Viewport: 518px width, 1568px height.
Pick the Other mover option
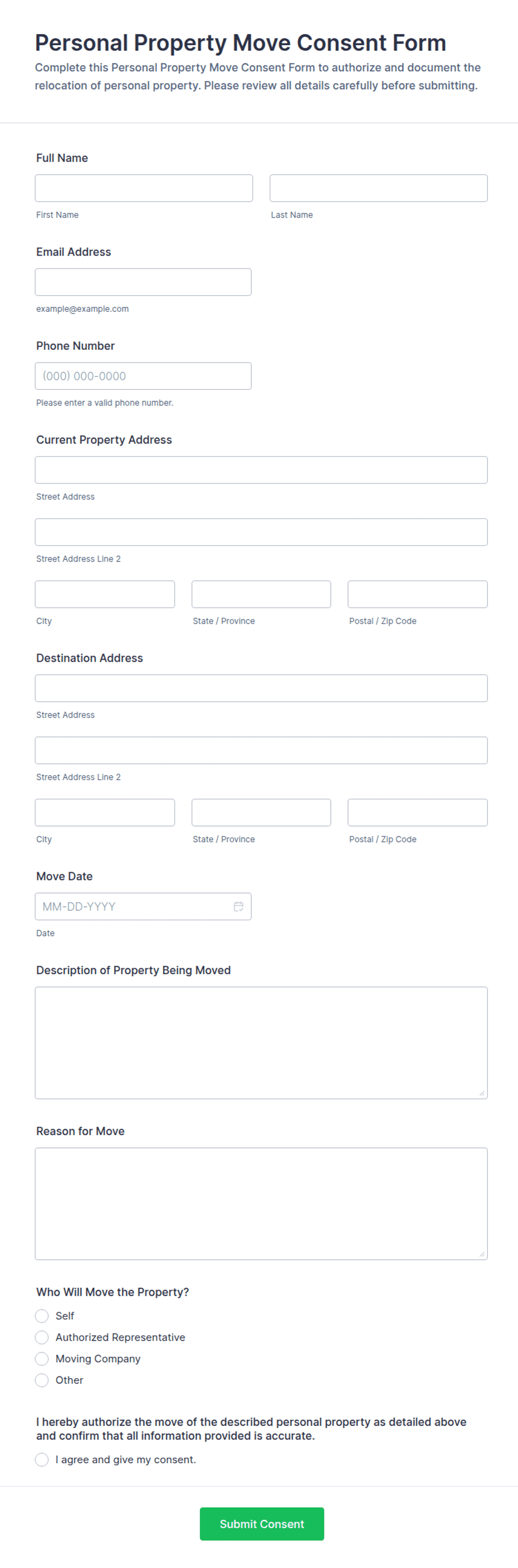41,1380
